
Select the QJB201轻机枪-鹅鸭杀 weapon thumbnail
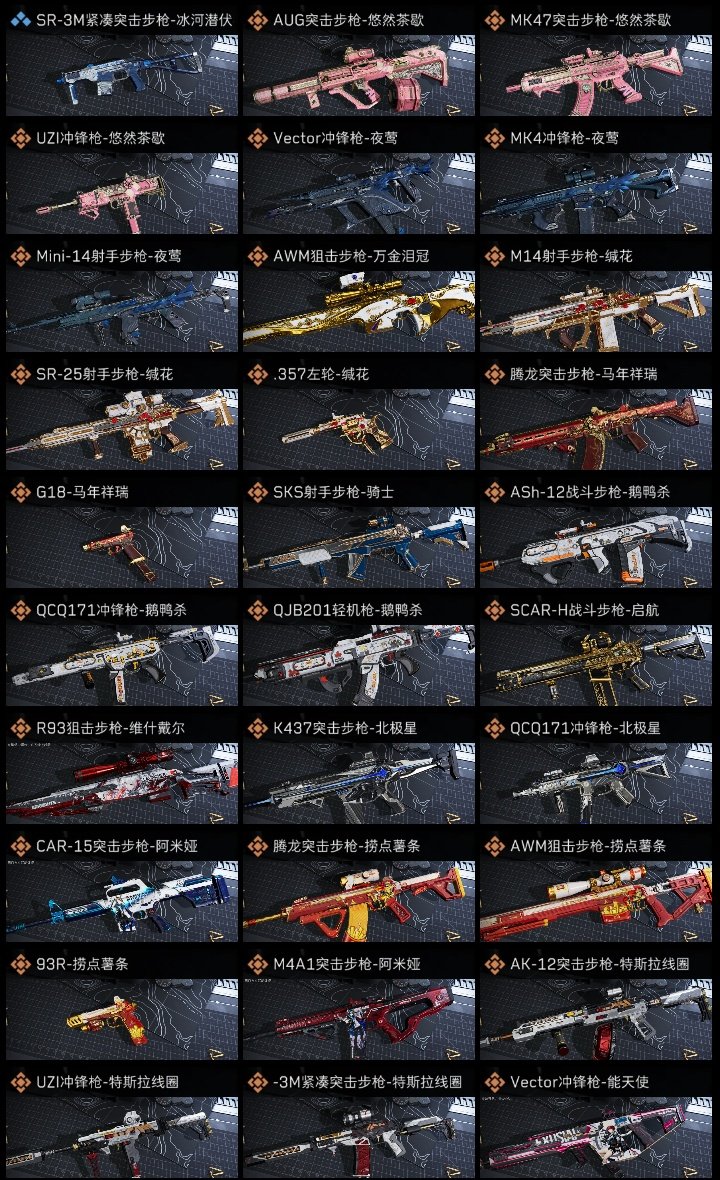pos(359,665)
